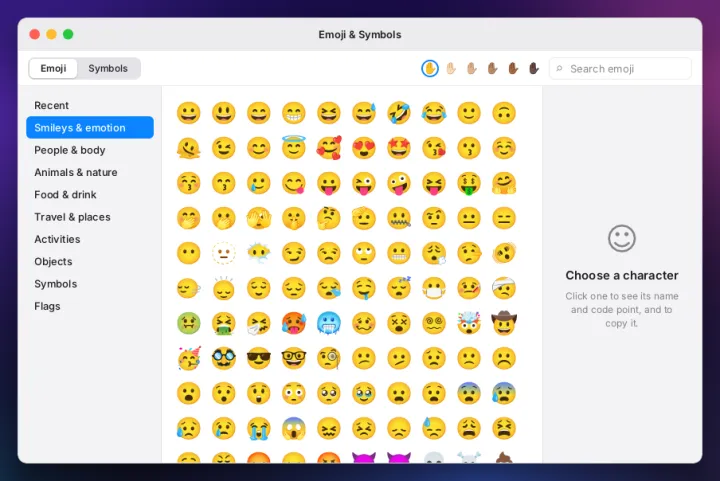Select the medium skin tone hand
720x481 pixels.
tap(492, 69)
